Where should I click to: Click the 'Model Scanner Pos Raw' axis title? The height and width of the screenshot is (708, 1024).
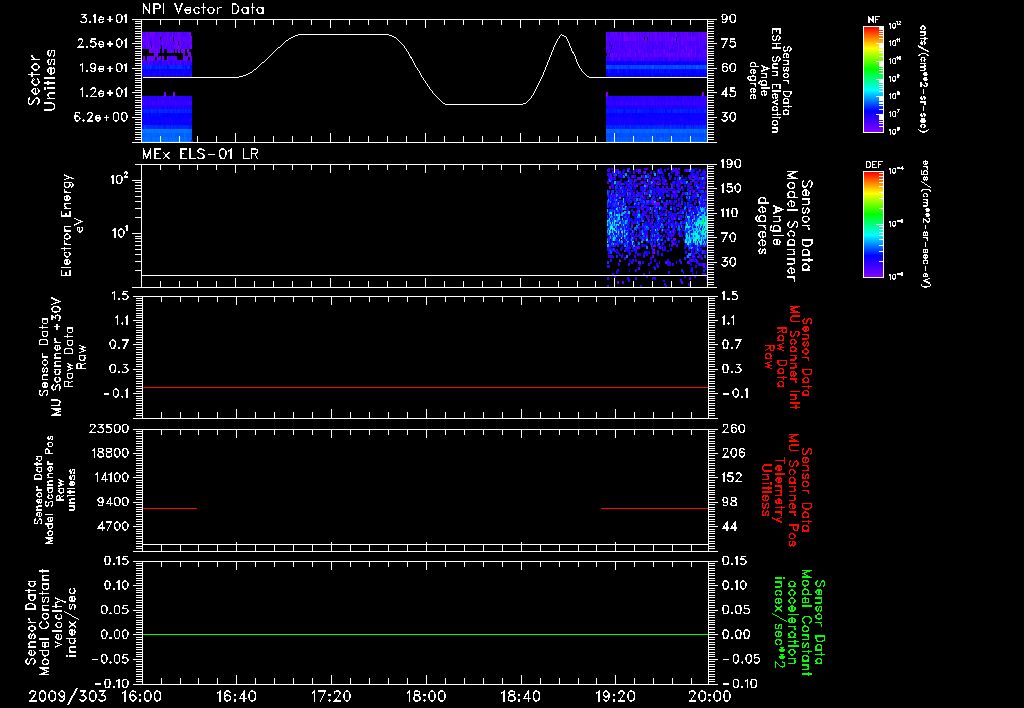click(x=55, y=490)
